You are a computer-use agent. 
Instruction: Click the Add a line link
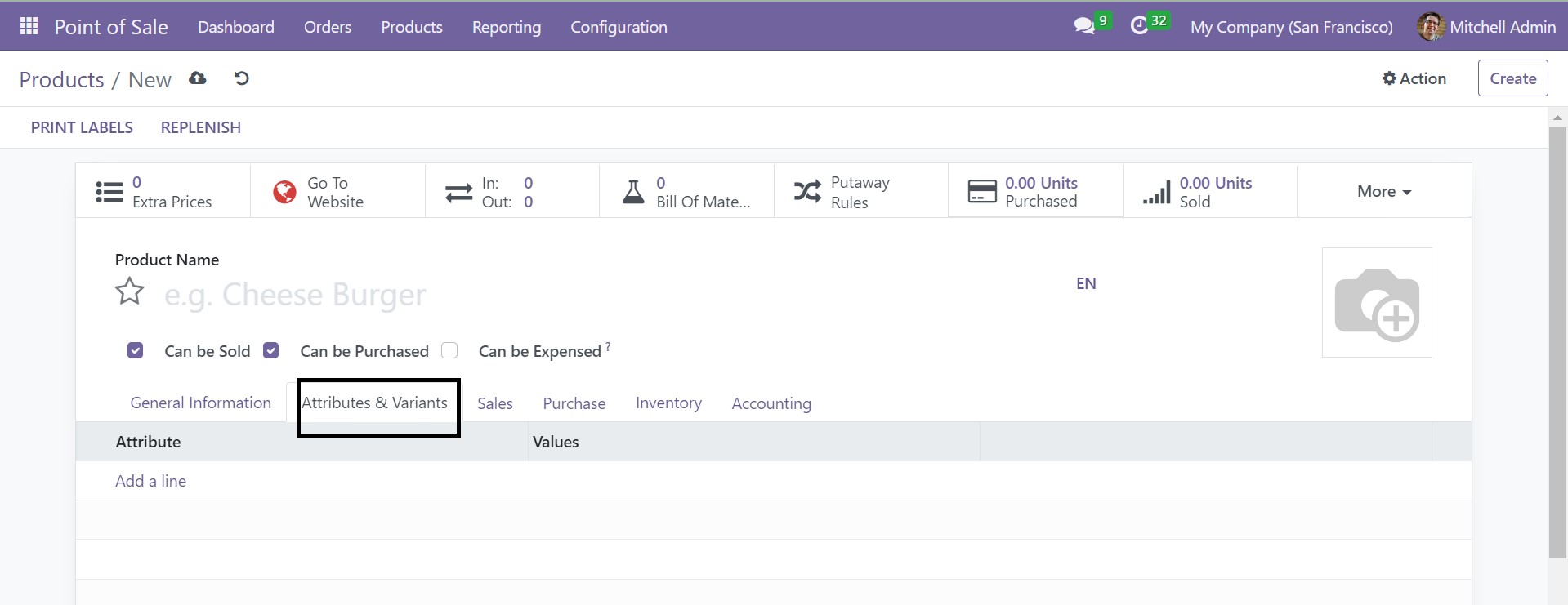pos(151,481)
